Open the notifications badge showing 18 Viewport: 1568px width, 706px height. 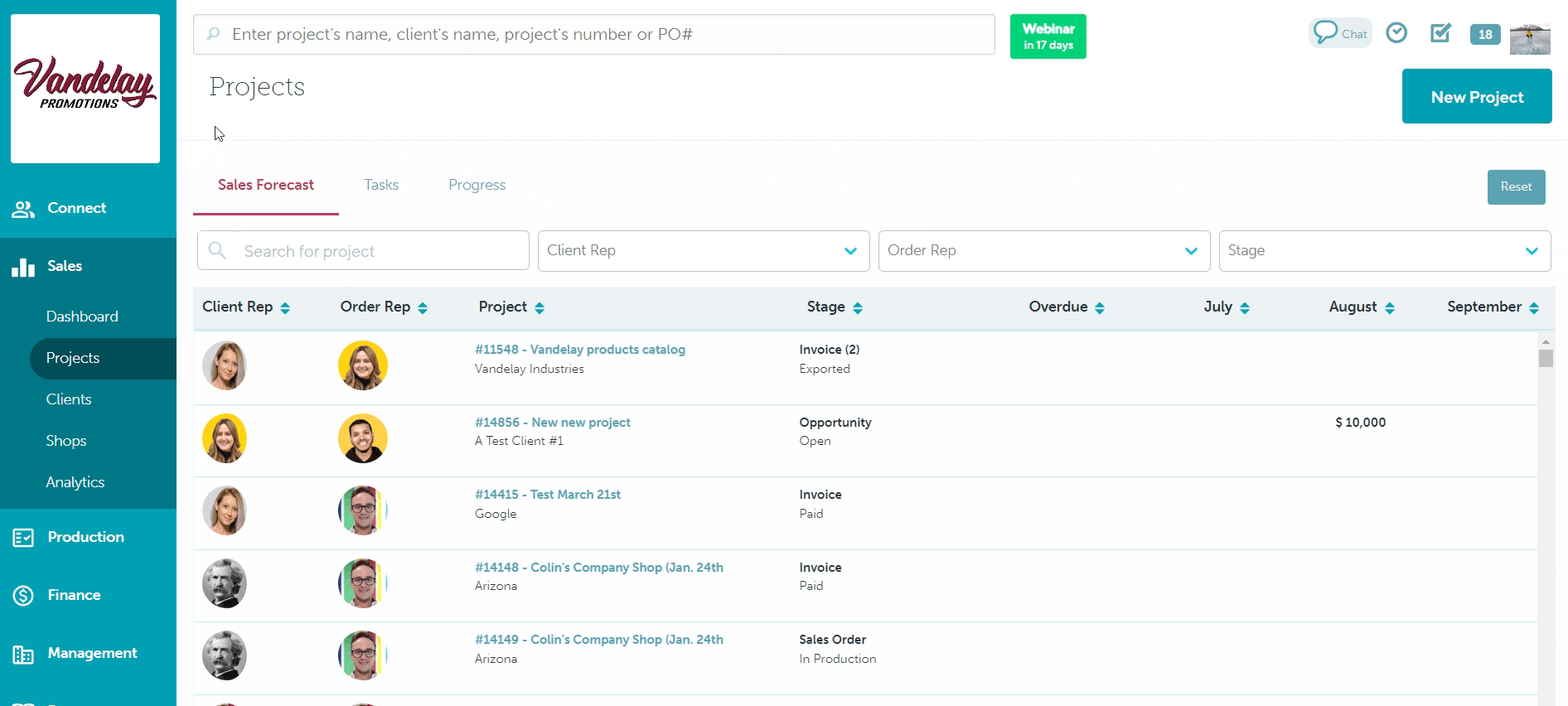tap(1484, 34)
